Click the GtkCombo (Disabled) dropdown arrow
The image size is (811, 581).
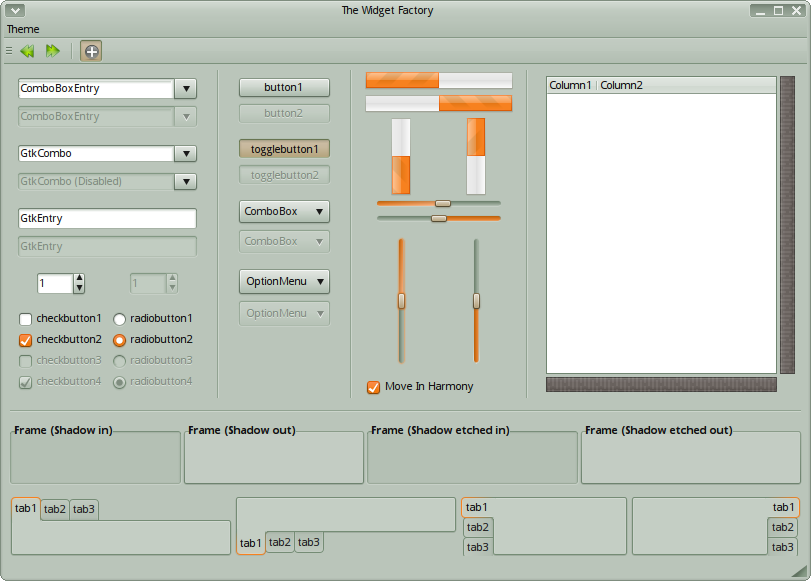(186, 182)
